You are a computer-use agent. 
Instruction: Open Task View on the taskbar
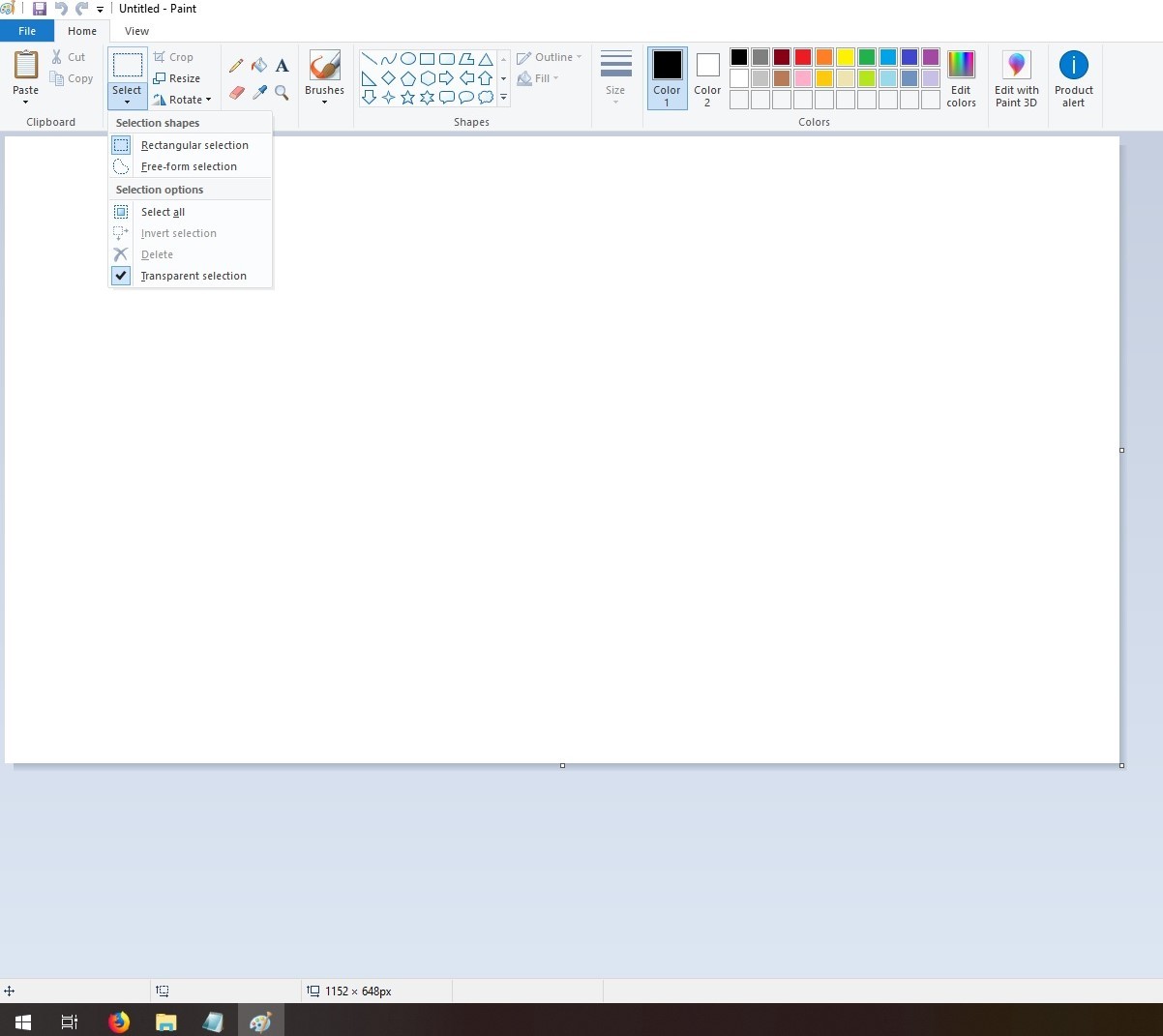click(x=70, y=1021)
